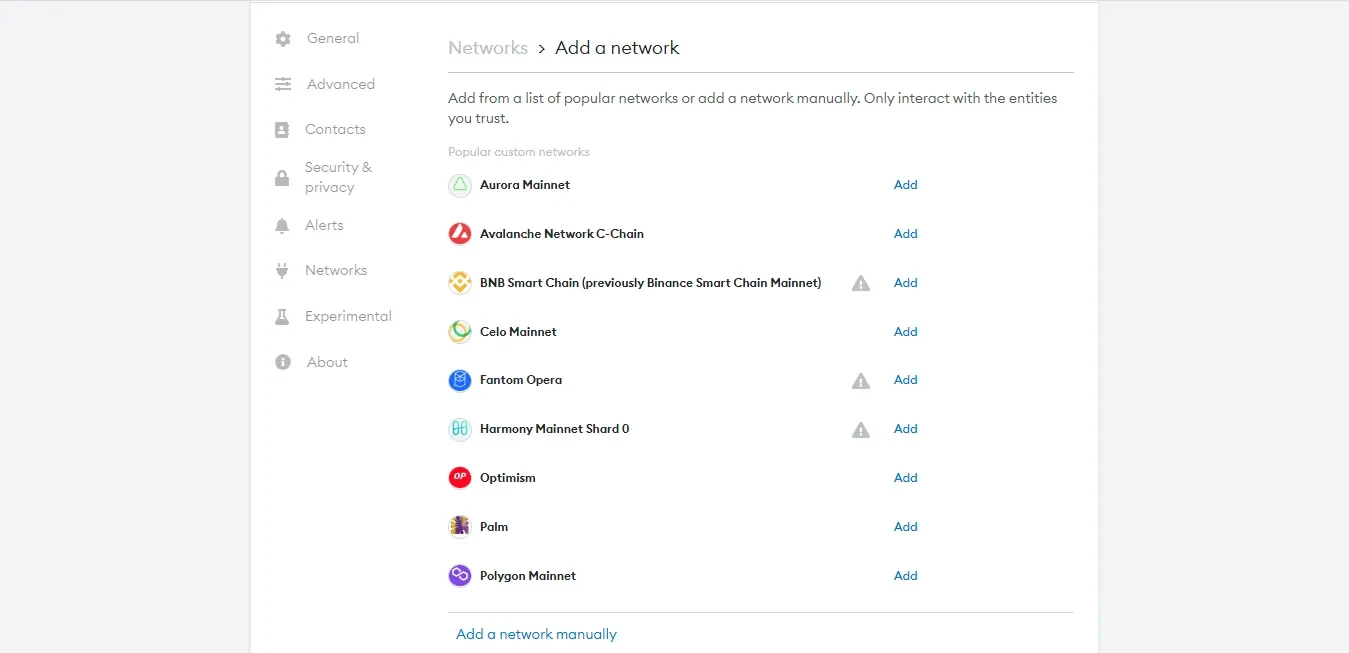Click the BNB Smart Chain name text

click(x=650, y=283)
